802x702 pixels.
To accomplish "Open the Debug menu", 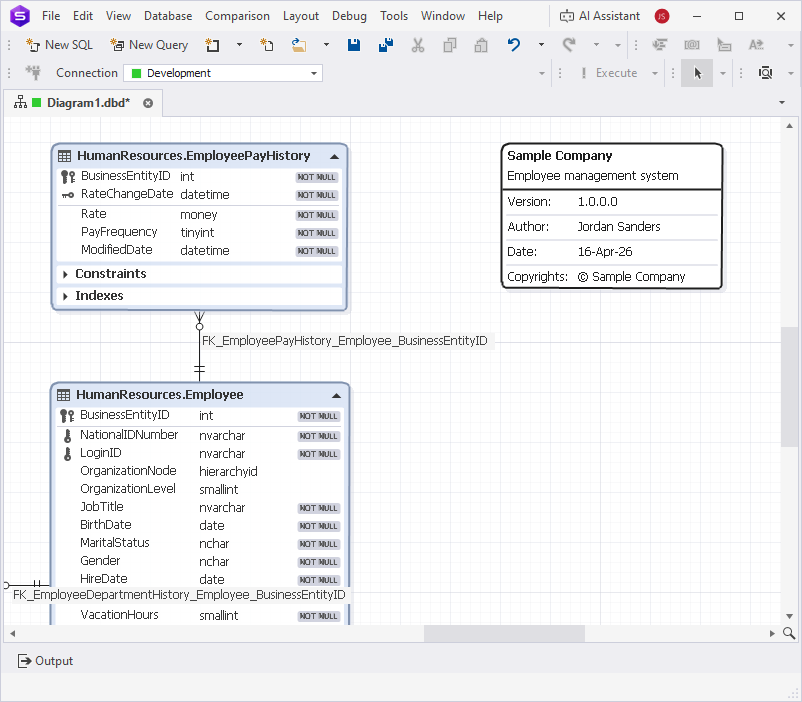I will tap(349, 16).
